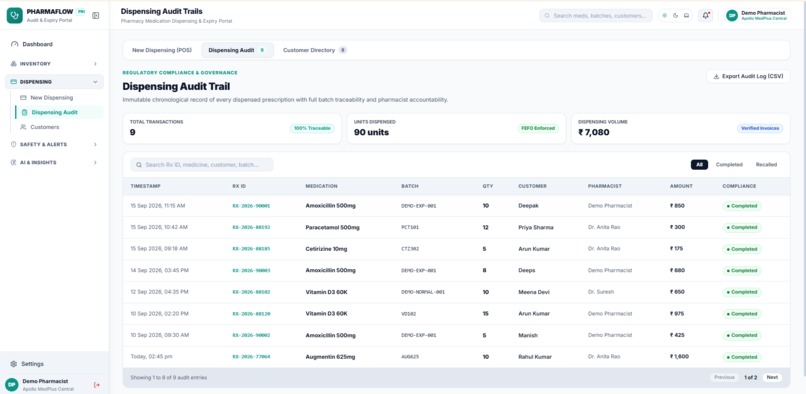Open New Dispensing in the sidebar
This screenshot has width=806, height=394.
tap(60, 98)
